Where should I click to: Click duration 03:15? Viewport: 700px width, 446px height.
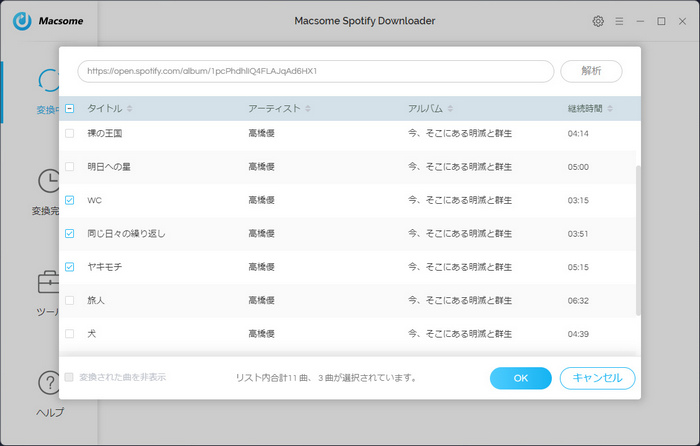[x=578, y=200]
